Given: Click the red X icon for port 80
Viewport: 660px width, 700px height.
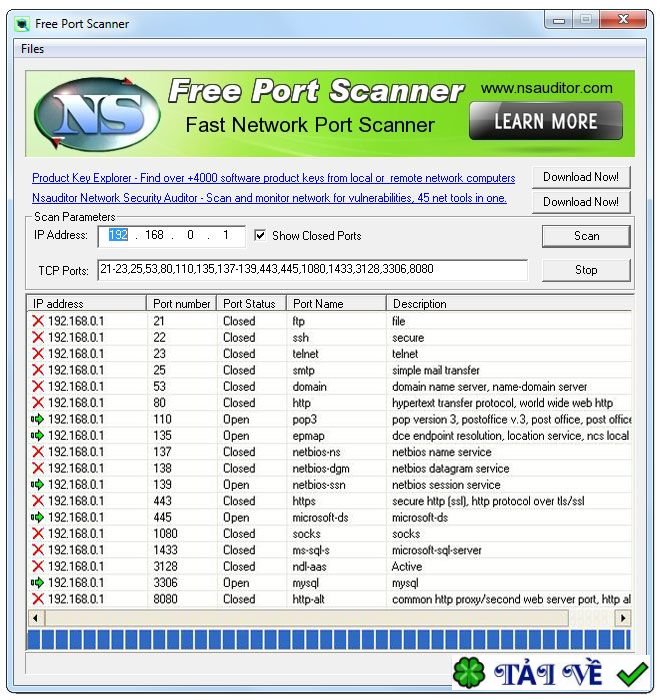Looking at the screenshot, I should (38, 403).
